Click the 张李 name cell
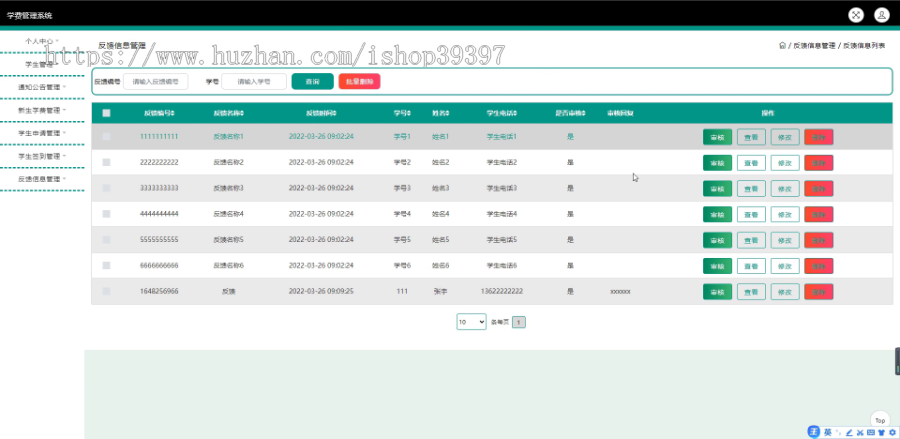The height and width of the screenshot is (439, 900). coord(440,291)
